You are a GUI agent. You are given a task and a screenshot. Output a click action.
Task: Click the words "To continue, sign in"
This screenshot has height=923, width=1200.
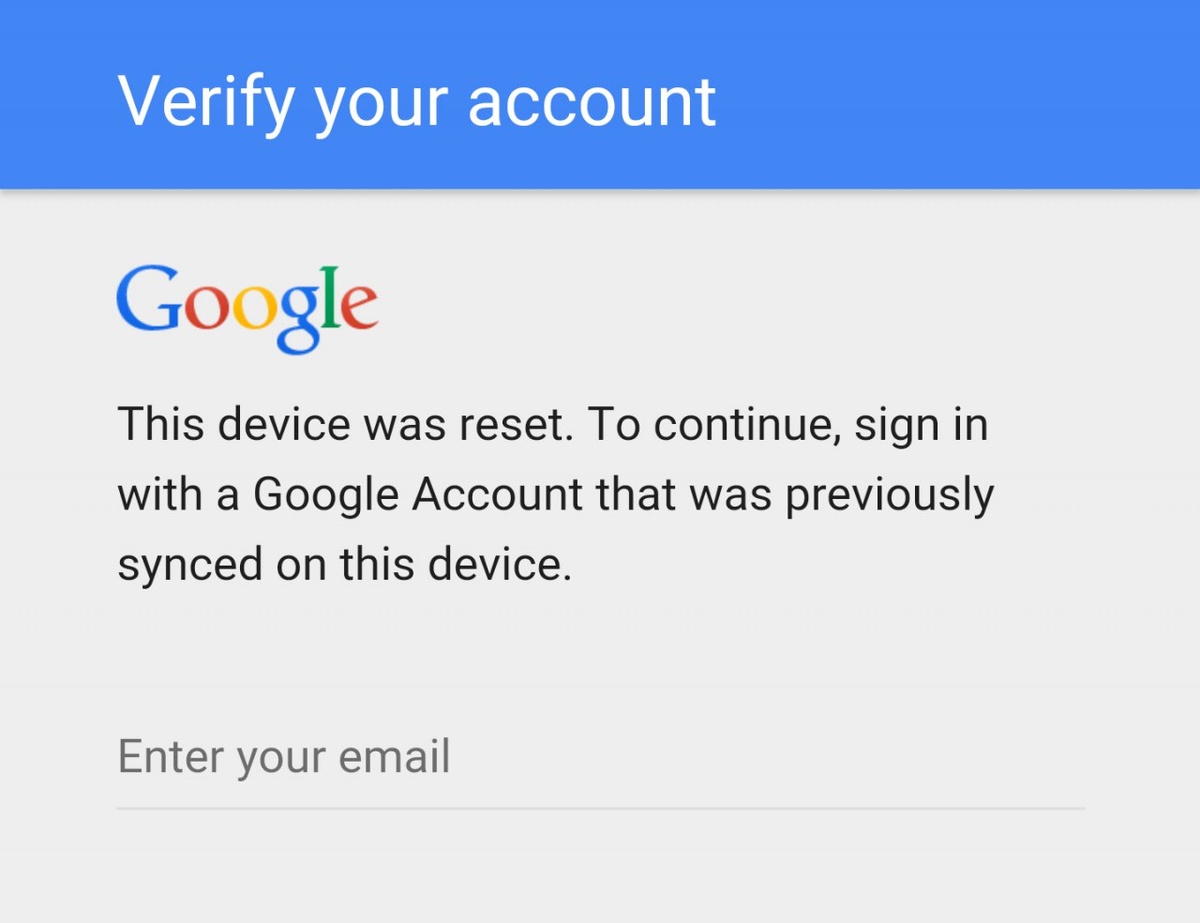pyautogui.click(x=787, y=425)
